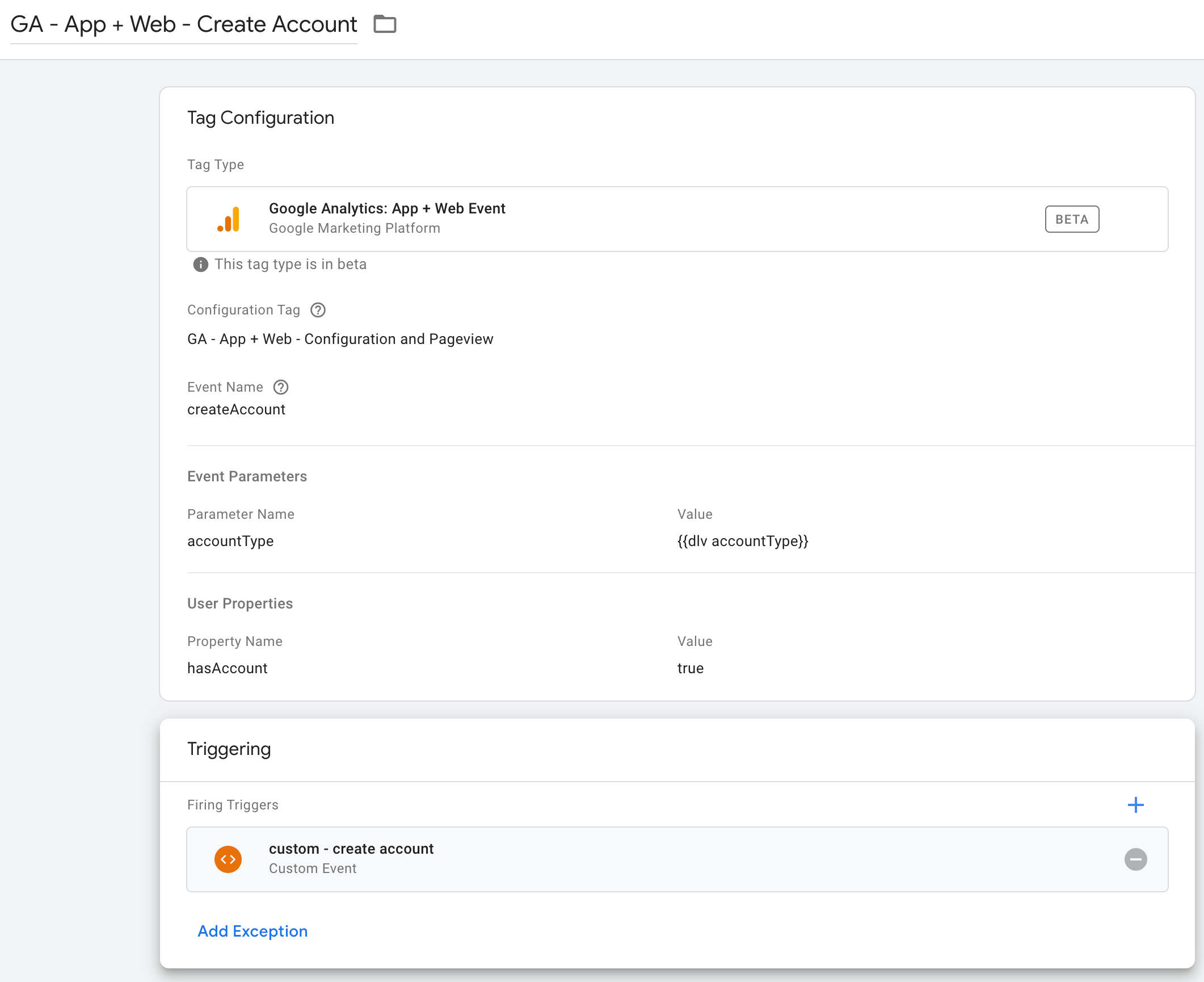Click the Add Exception link

click(x=252, y=931)
